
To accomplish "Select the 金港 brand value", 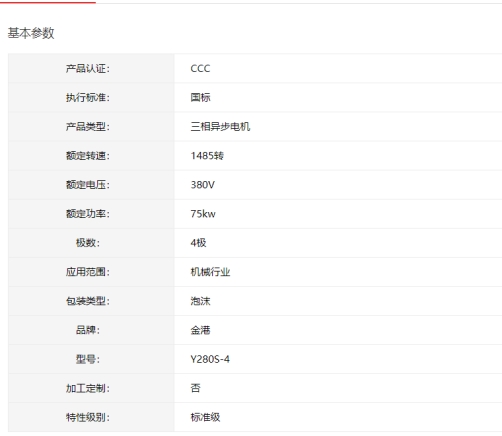I will click(200, 330).
